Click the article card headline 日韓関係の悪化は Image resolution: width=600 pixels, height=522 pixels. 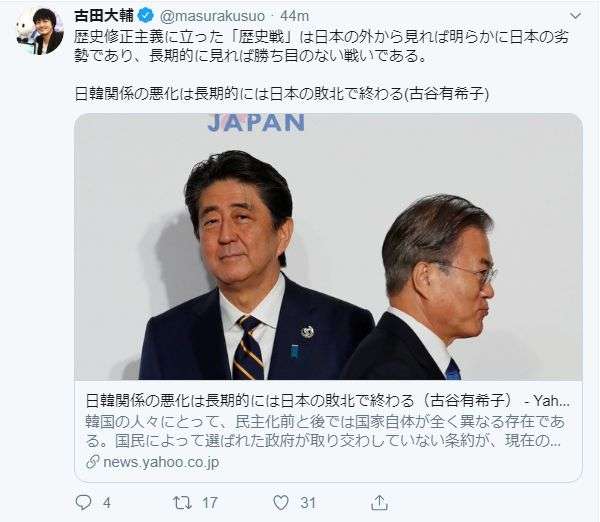click(x=328, y=401)
